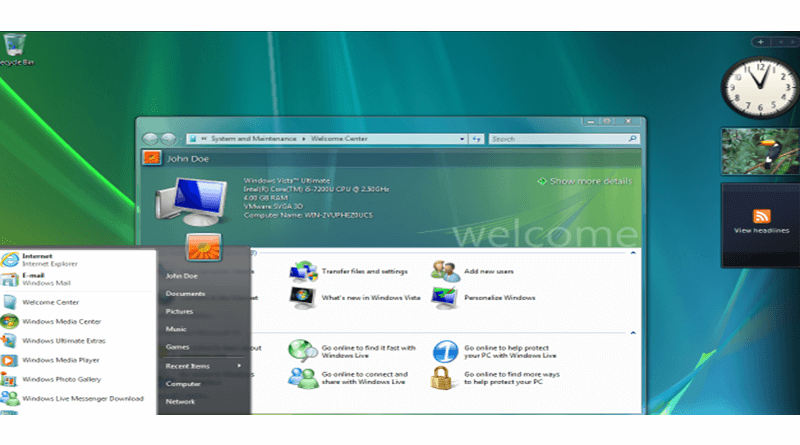Image resolution: width=800 pixels, height=445 pixels.
Task: Open the address bar history dropdown arrow
Action: (x=462, y=139)
